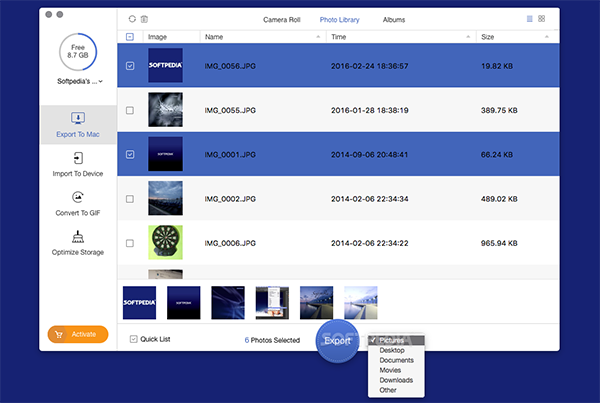Switch to list view layout

pyautogui.click(x=529, y=19)
